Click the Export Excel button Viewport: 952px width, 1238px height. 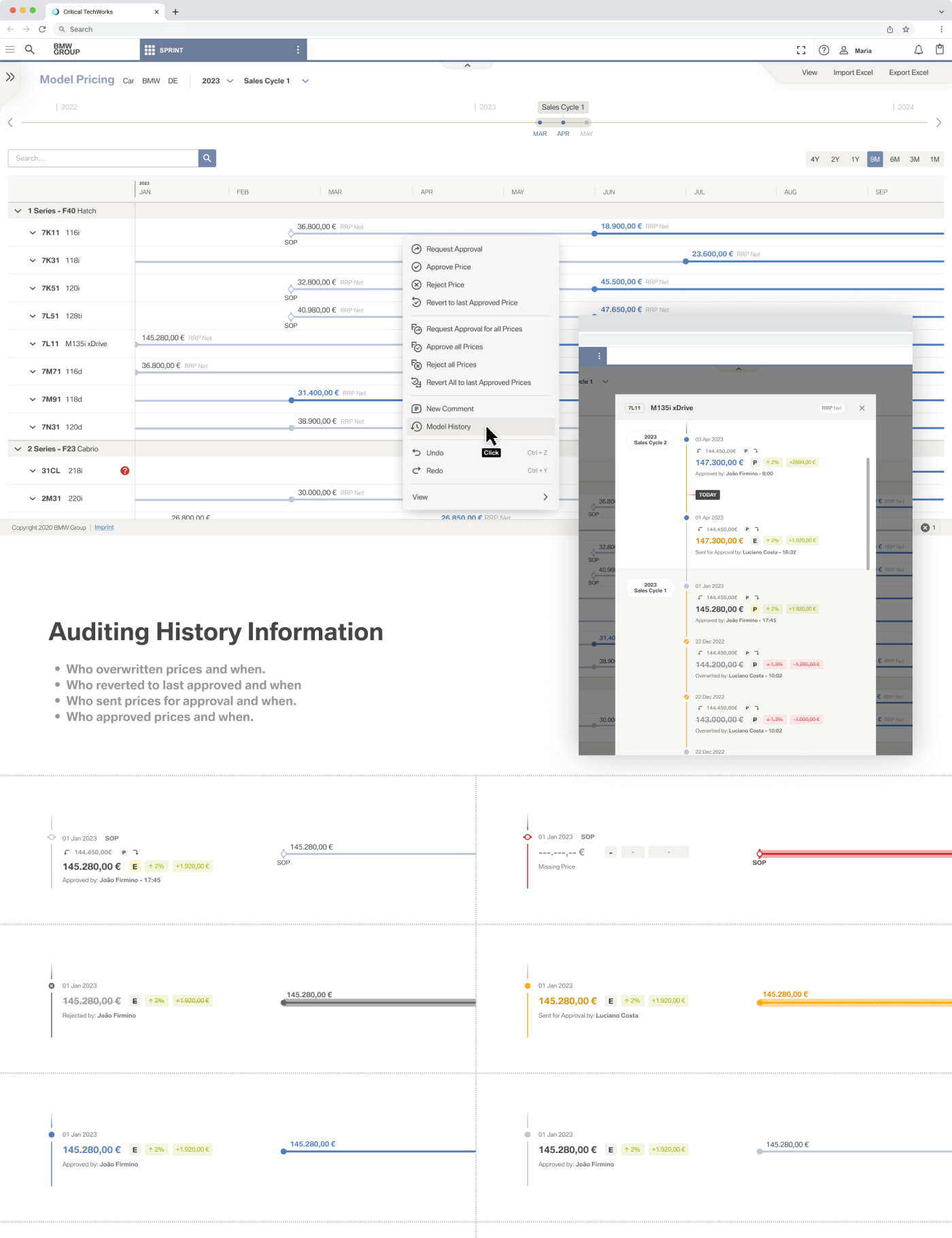click(908, 73)
